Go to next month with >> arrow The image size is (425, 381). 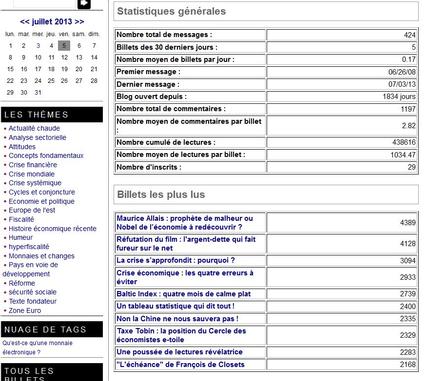coord(79,22)
